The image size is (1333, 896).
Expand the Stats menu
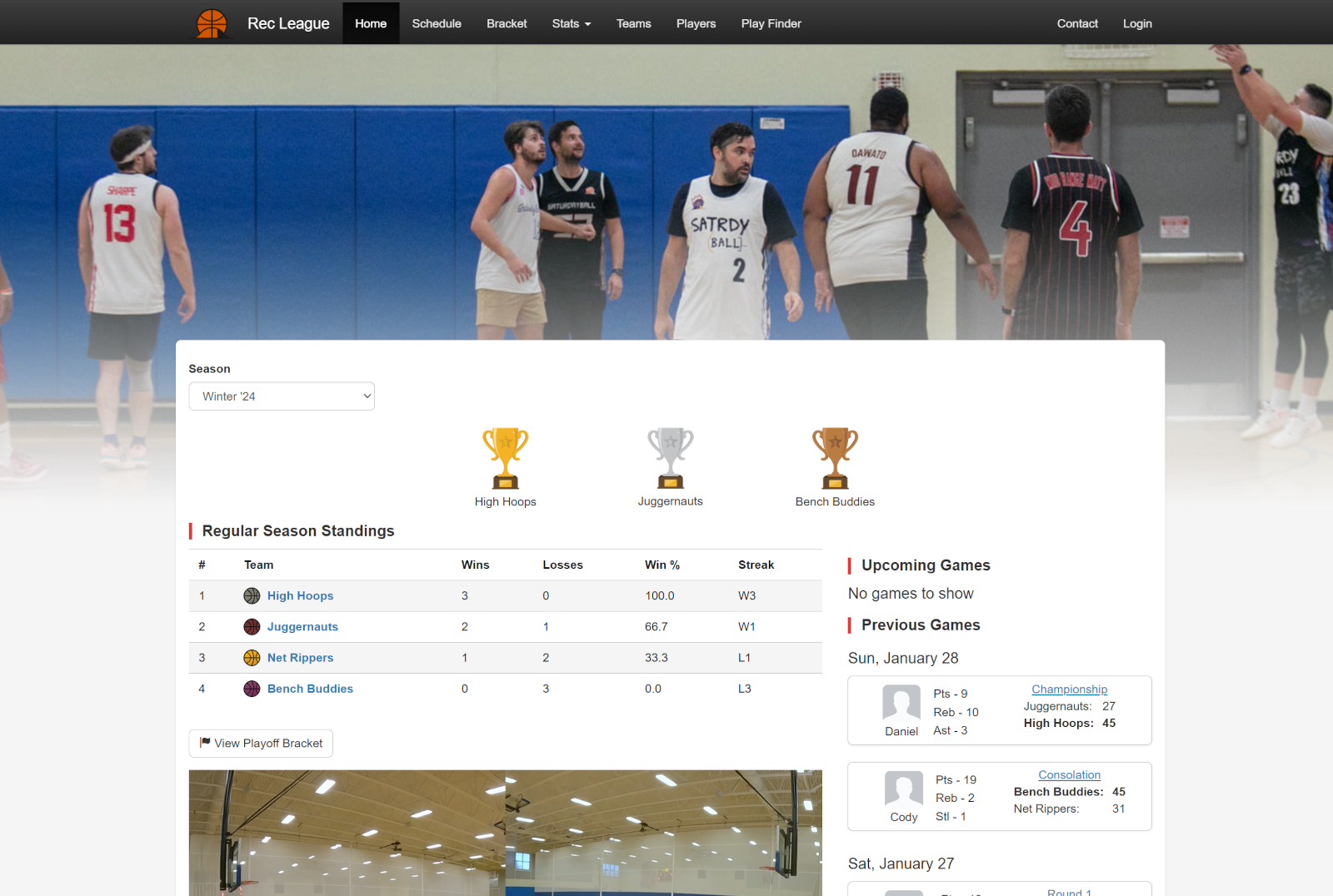[572, 23]
